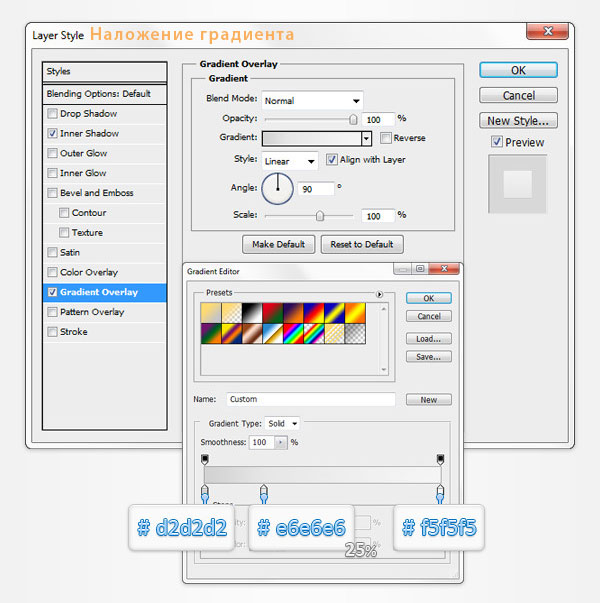This screenshot has width=600, height=603.
Task: Open the Blend Mode dropdown
Action: [x=312, y=101]
